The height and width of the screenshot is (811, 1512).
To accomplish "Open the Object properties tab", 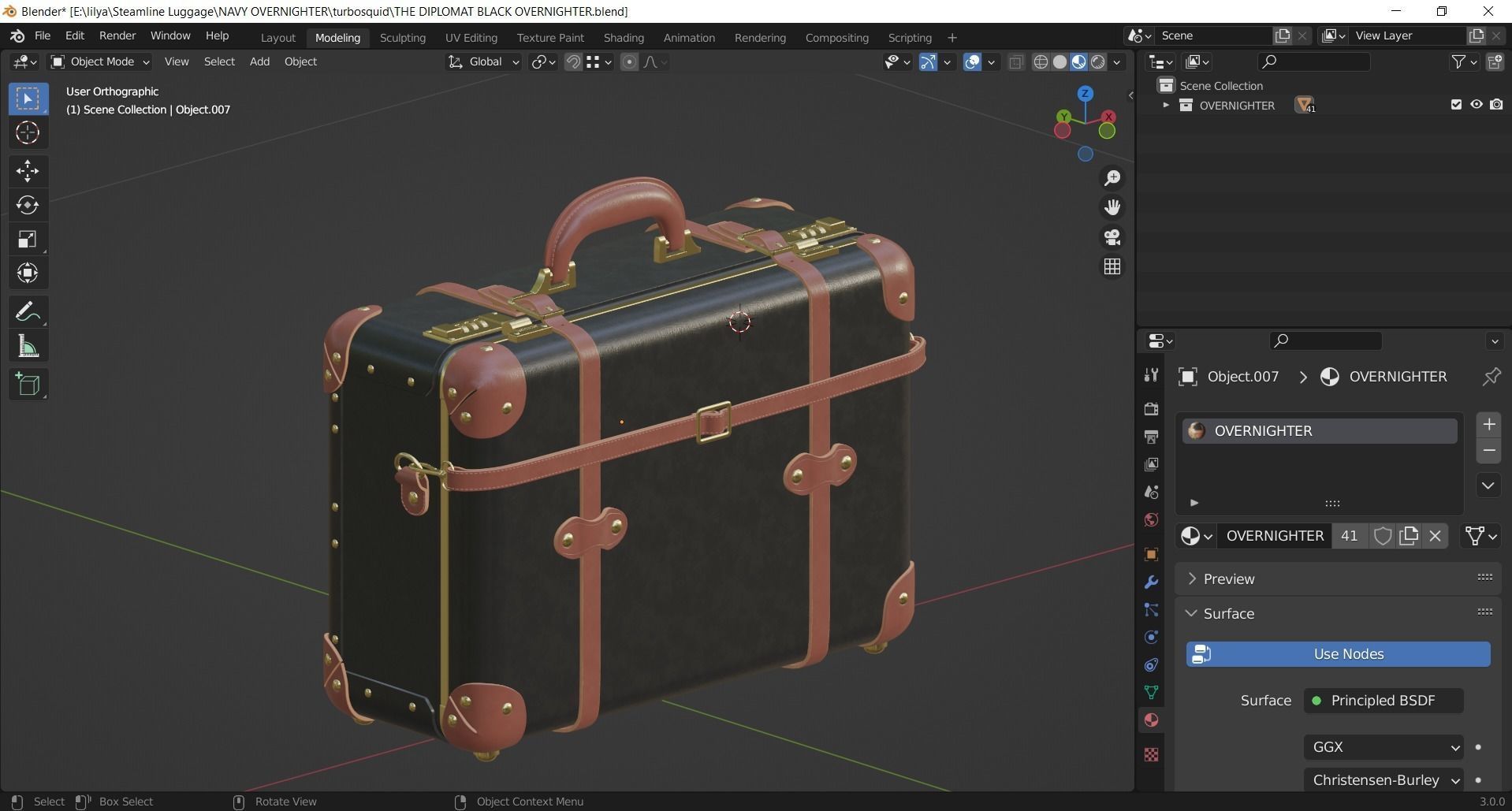I will pos(1151,554).
